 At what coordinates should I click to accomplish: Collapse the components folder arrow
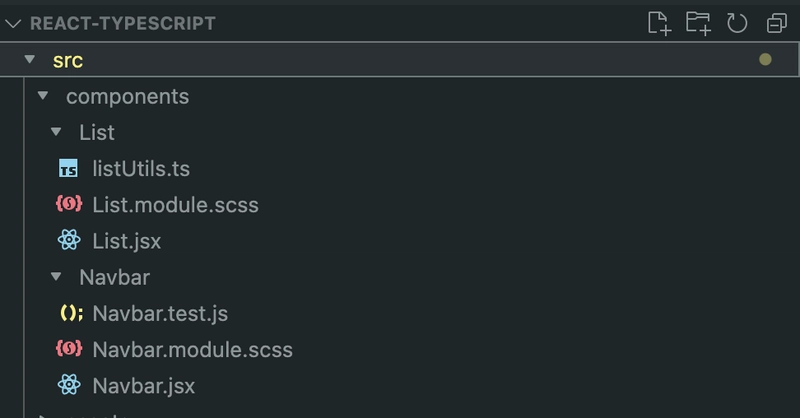coord(43,95)
